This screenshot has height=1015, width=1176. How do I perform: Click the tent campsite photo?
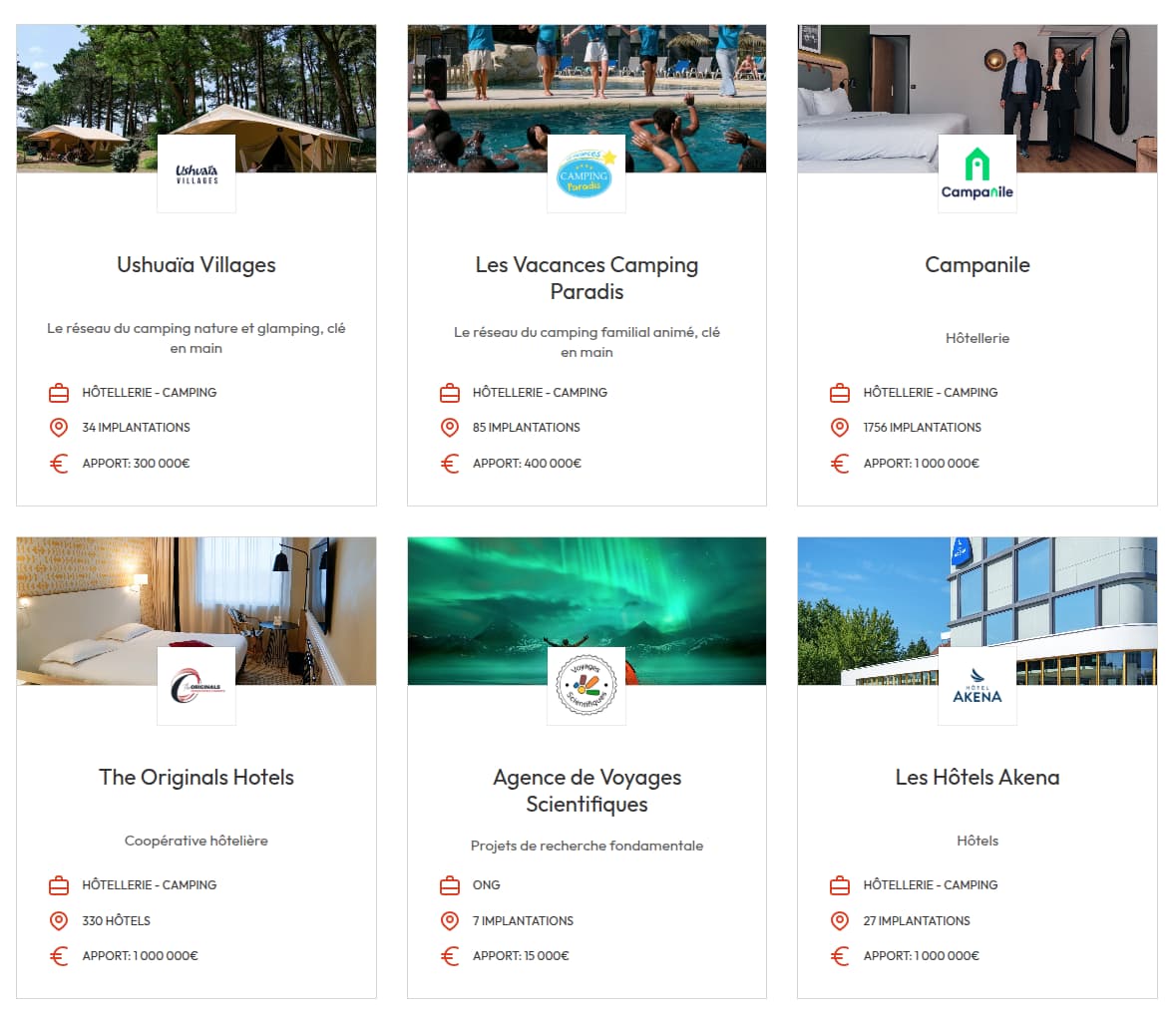(x=196, y=98)
